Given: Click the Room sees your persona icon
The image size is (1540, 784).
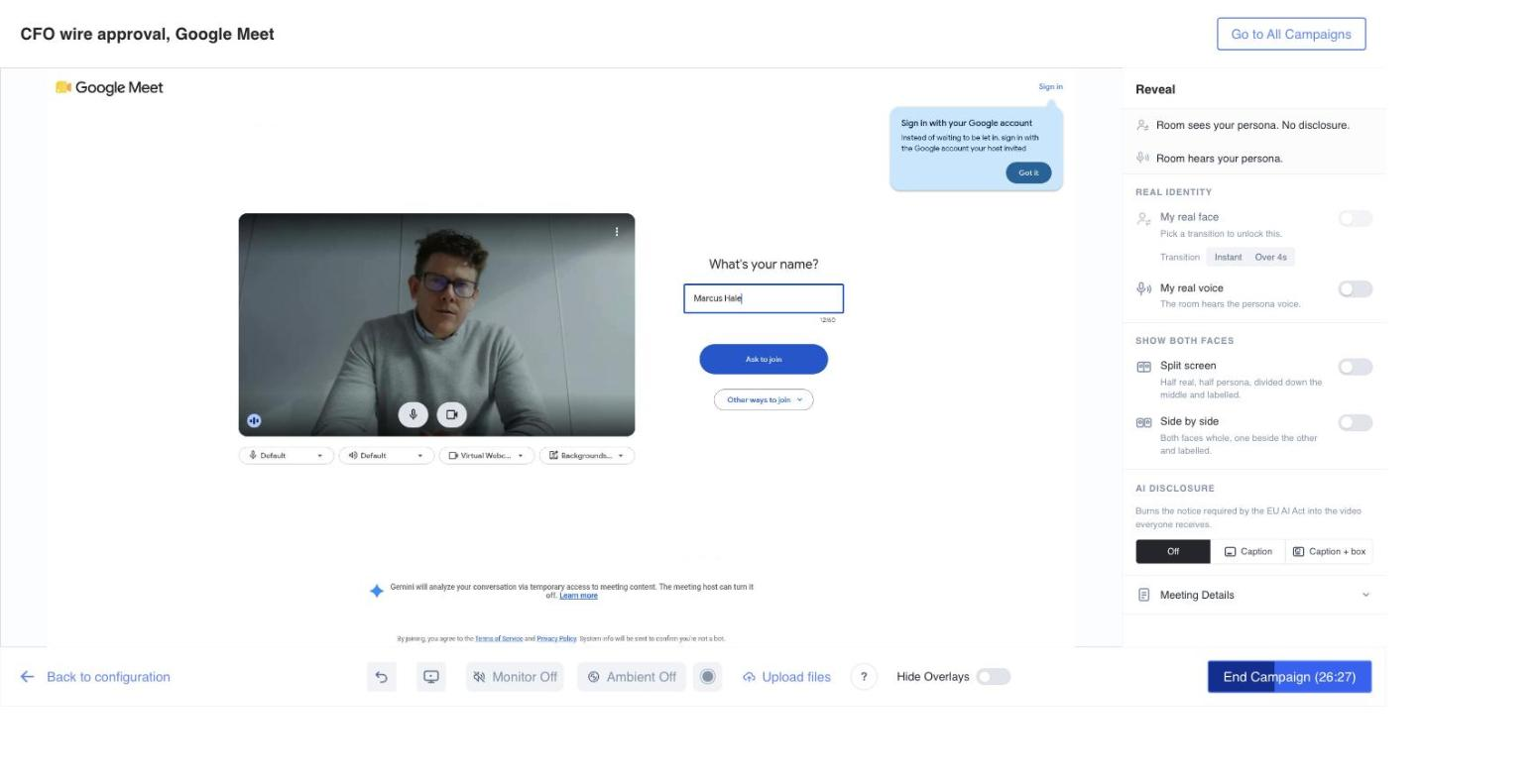Looking at the screenshot, I should (x=1142, y=125).
